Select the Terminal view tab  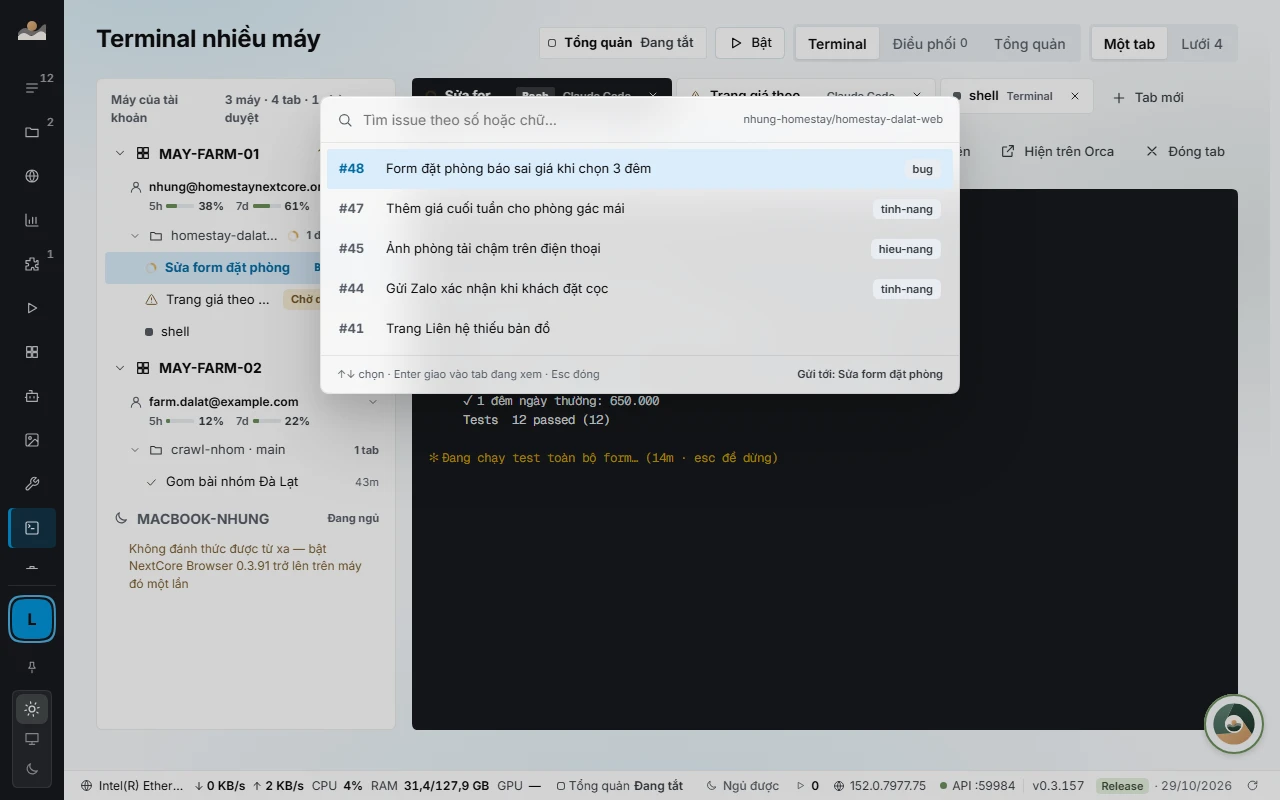pos(837,44)
